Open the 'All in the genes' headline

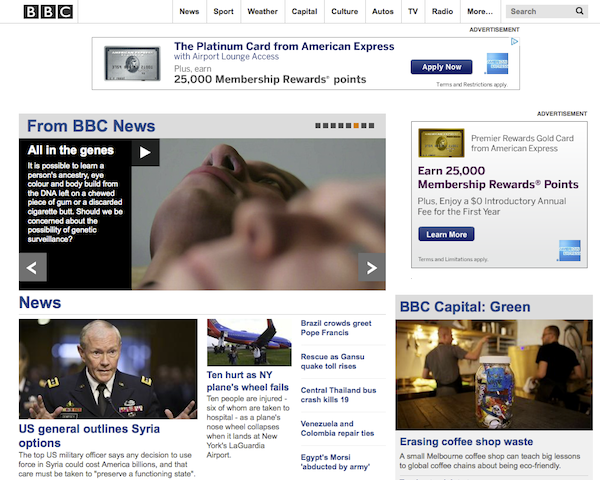(x=71, y=150)
